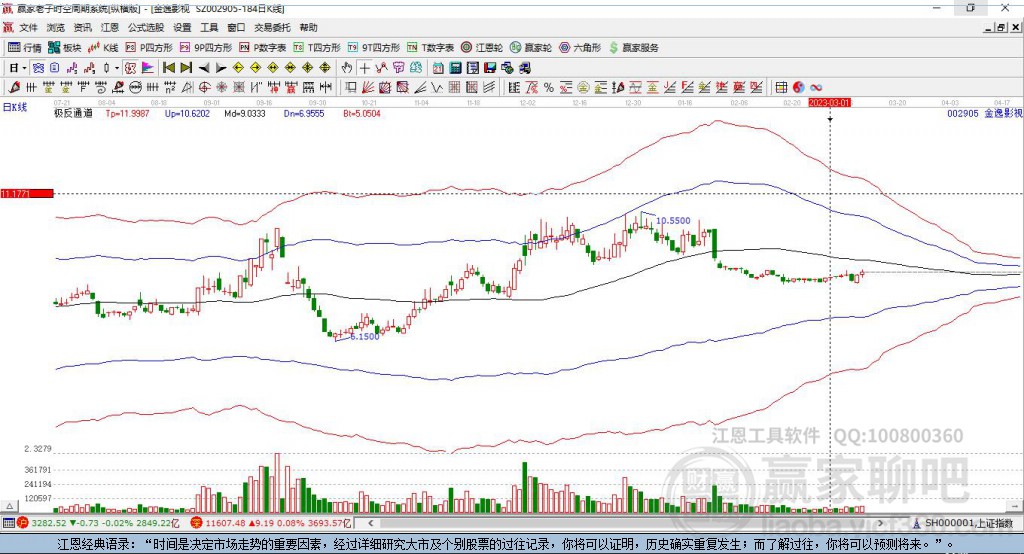Open the P数字表 tool
Screen dimensions: 1024x554
coord(263,48)
